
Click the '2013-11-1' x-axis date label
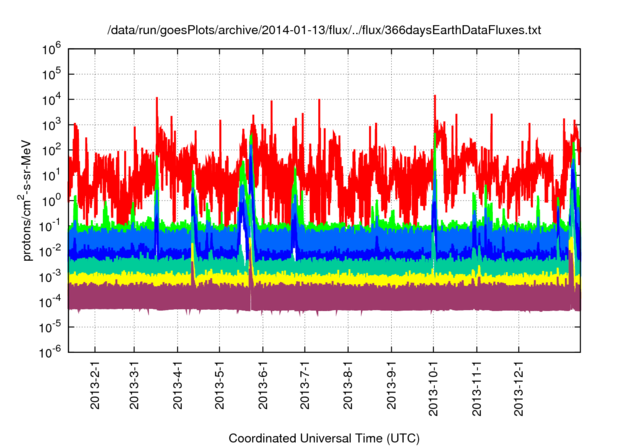[477, 388]
